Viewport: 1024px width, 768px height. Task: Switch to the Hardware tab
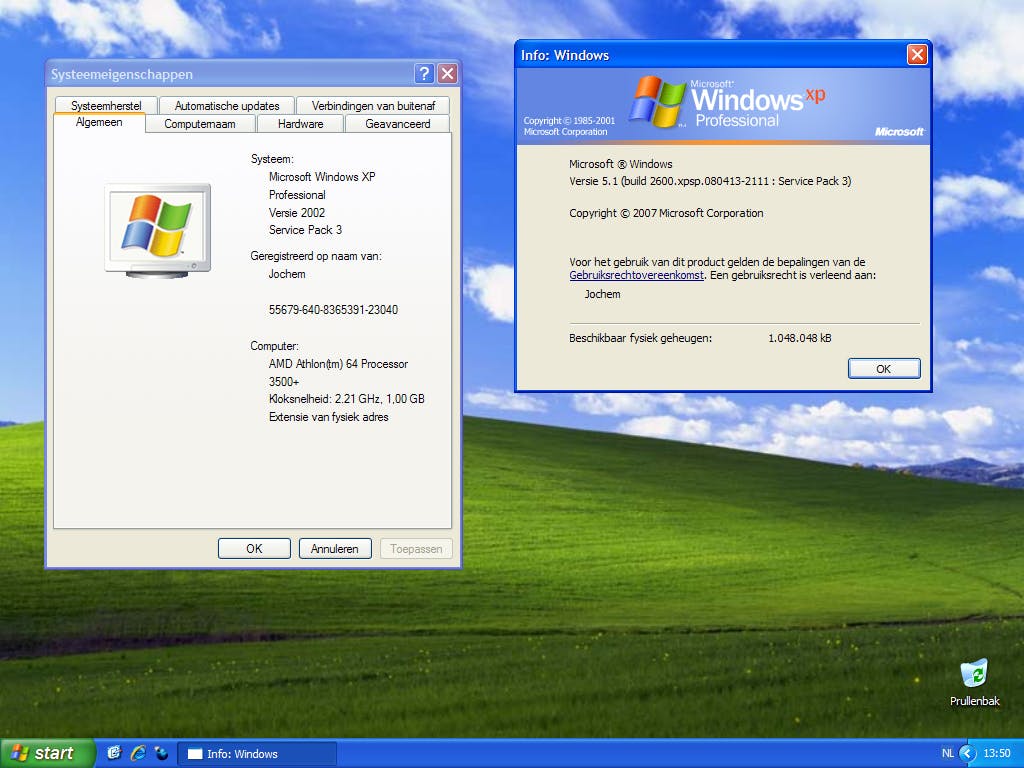click(x=300, y=123)
